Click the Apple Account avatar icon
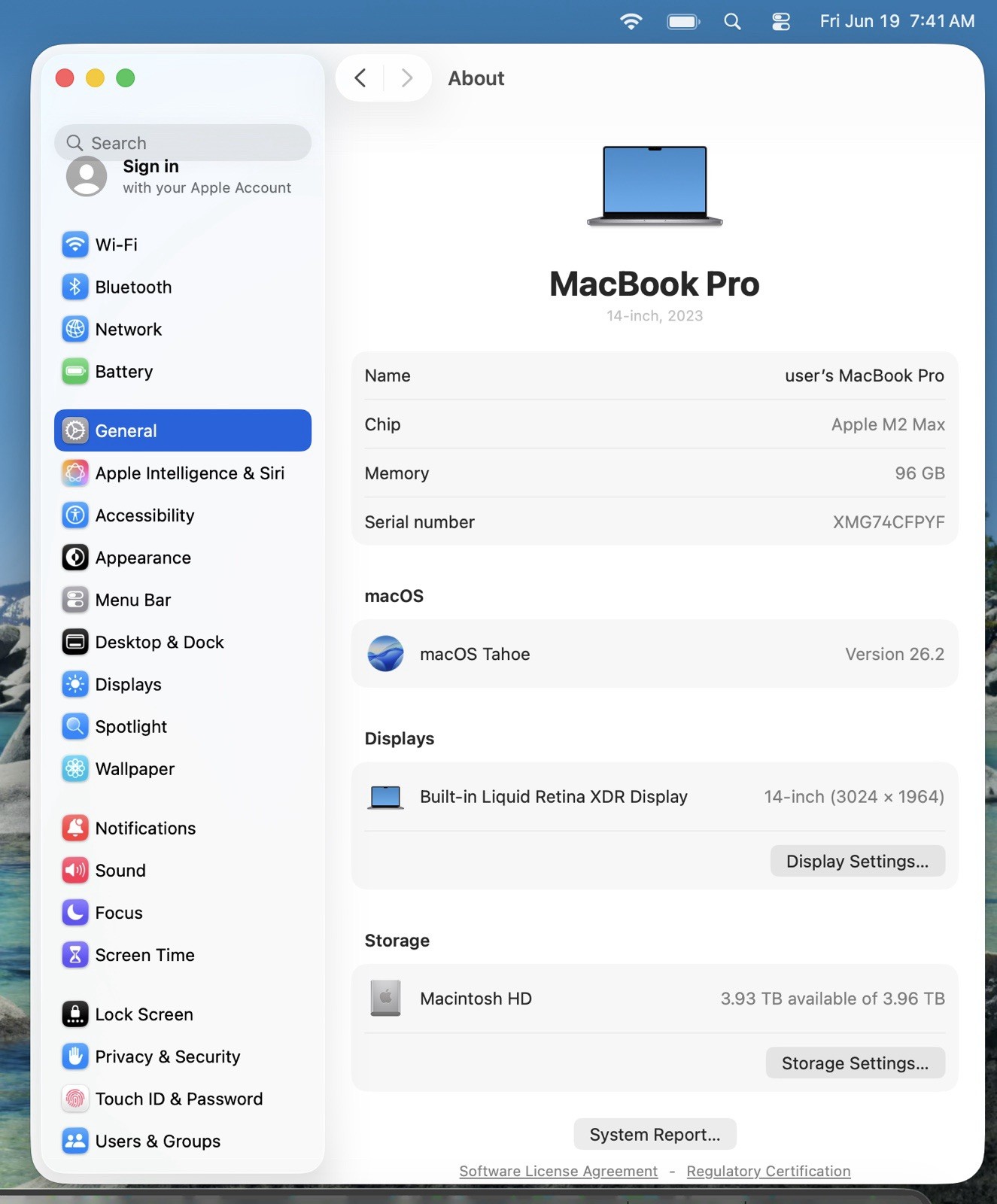The height and width of the screenshot is (1204, 997). 87,176
